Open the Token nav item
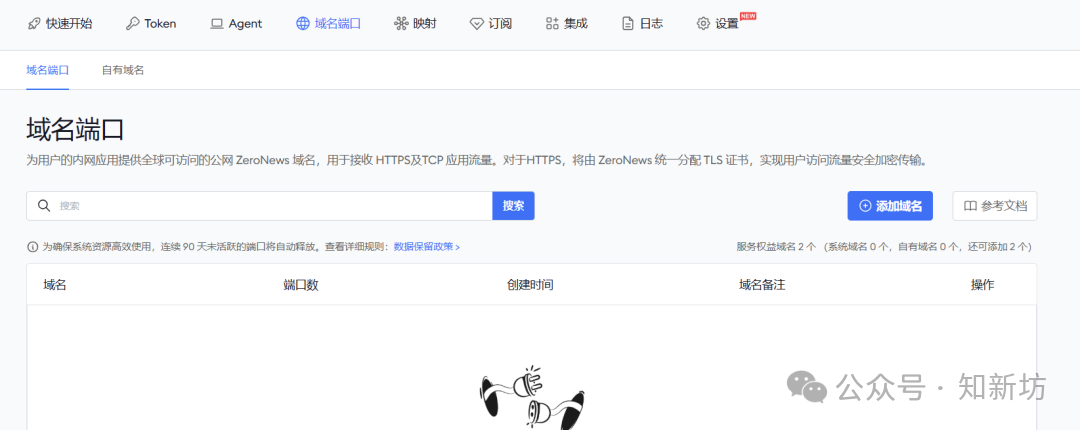1080x430 pixels. pyautogui.click(x=151, y=23)
